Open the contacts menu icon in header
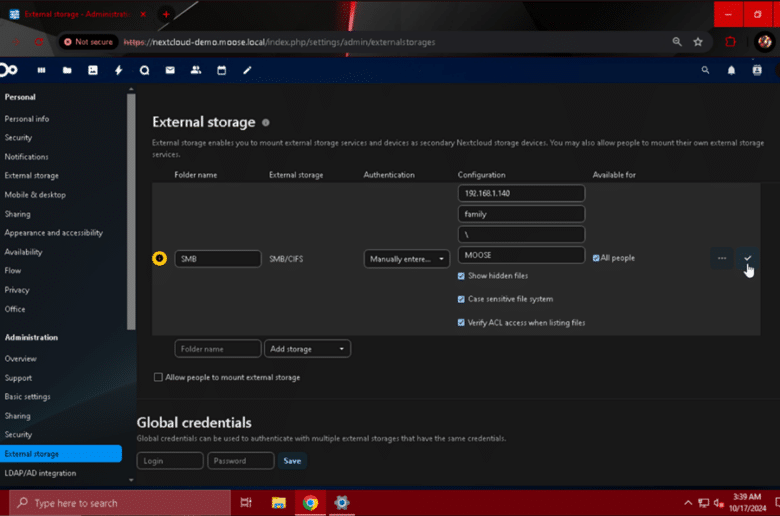780x516 pixels. [757, 70]
